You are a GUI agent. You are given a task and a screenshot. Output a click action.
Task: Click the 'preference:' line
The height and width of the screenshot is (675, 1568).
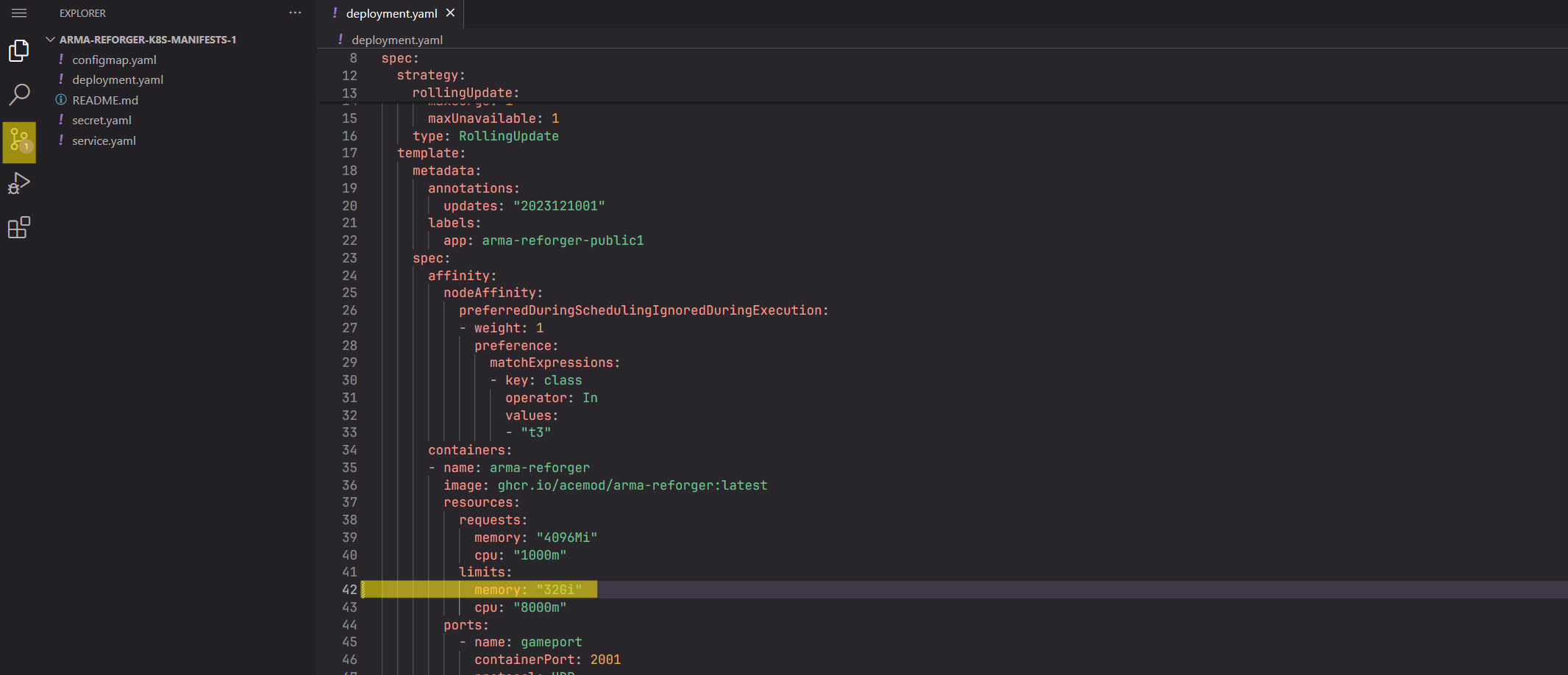(516, 346)
